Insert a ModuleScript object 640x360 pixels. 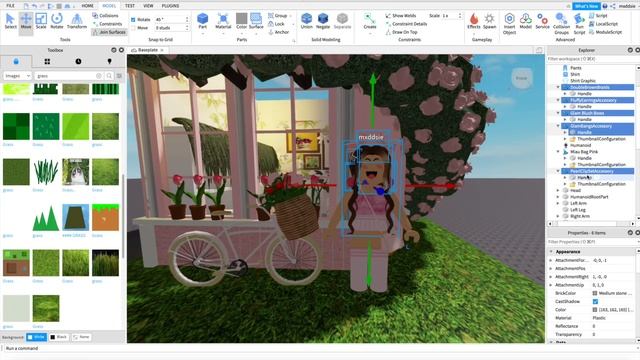[x=605, y=32]
